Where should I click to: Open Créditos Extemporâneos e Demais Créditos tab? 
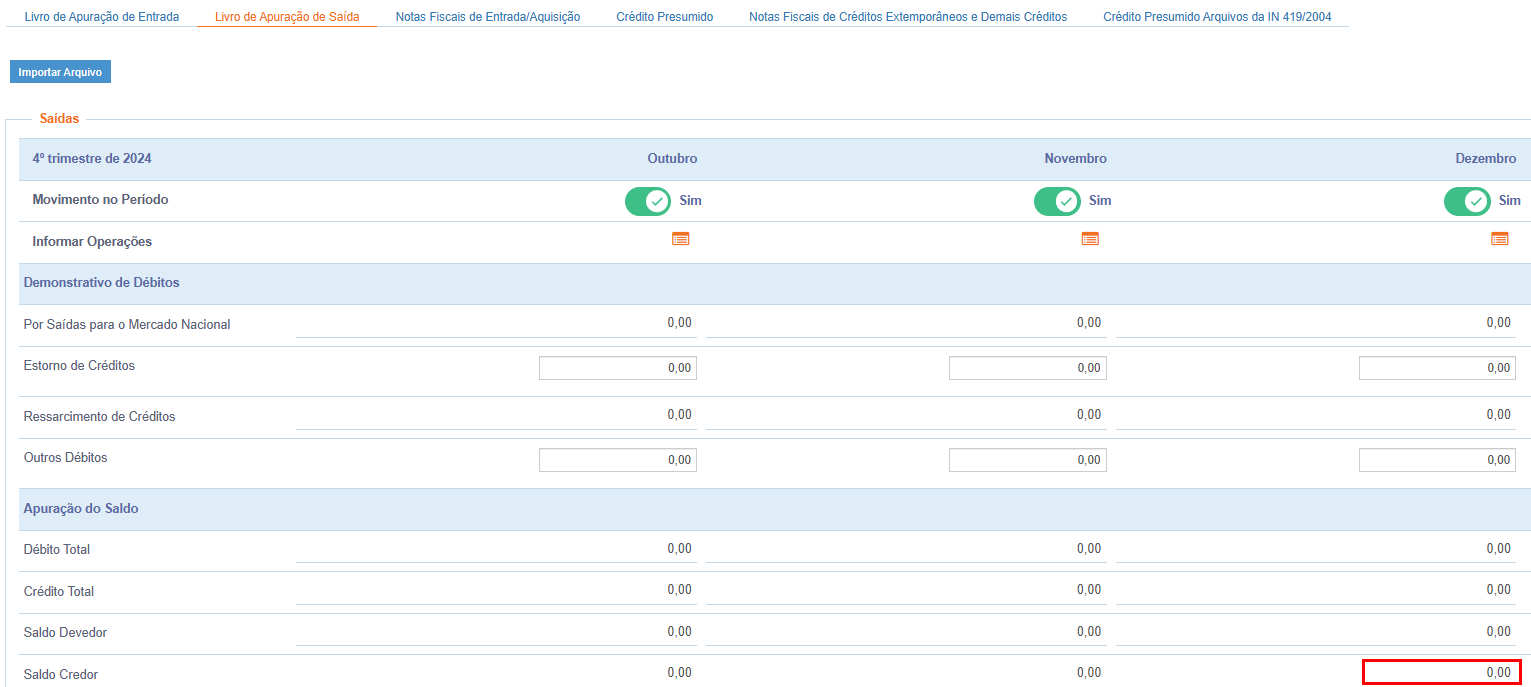907,17
